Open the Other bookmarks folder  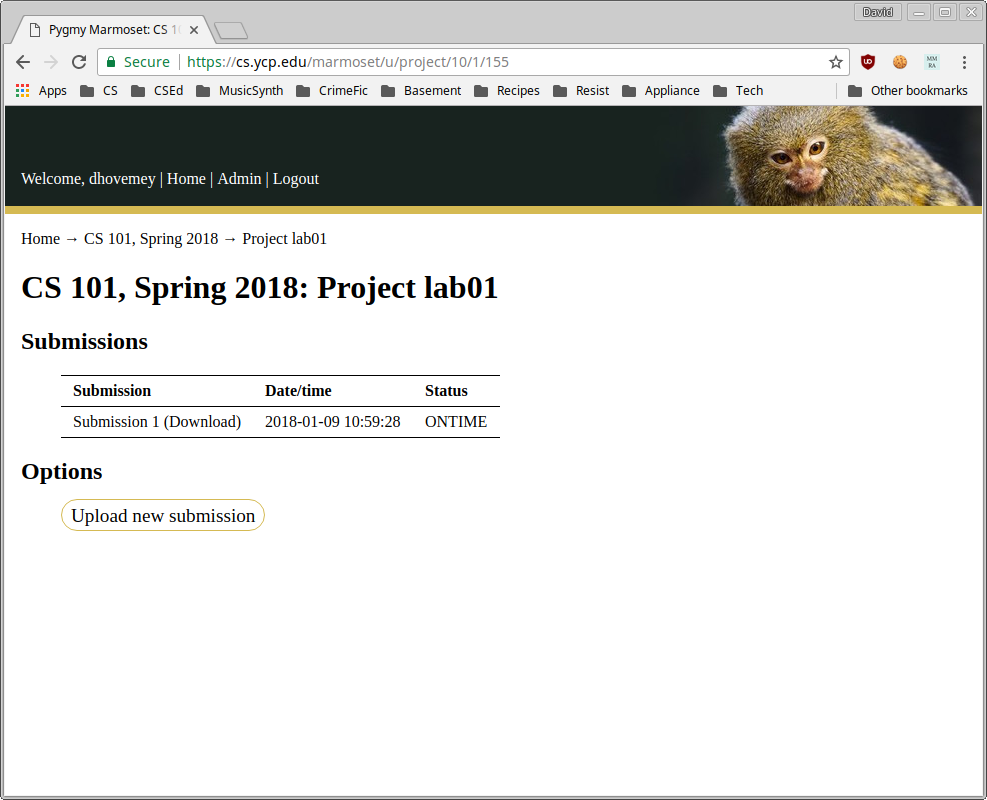click(908, 91)
